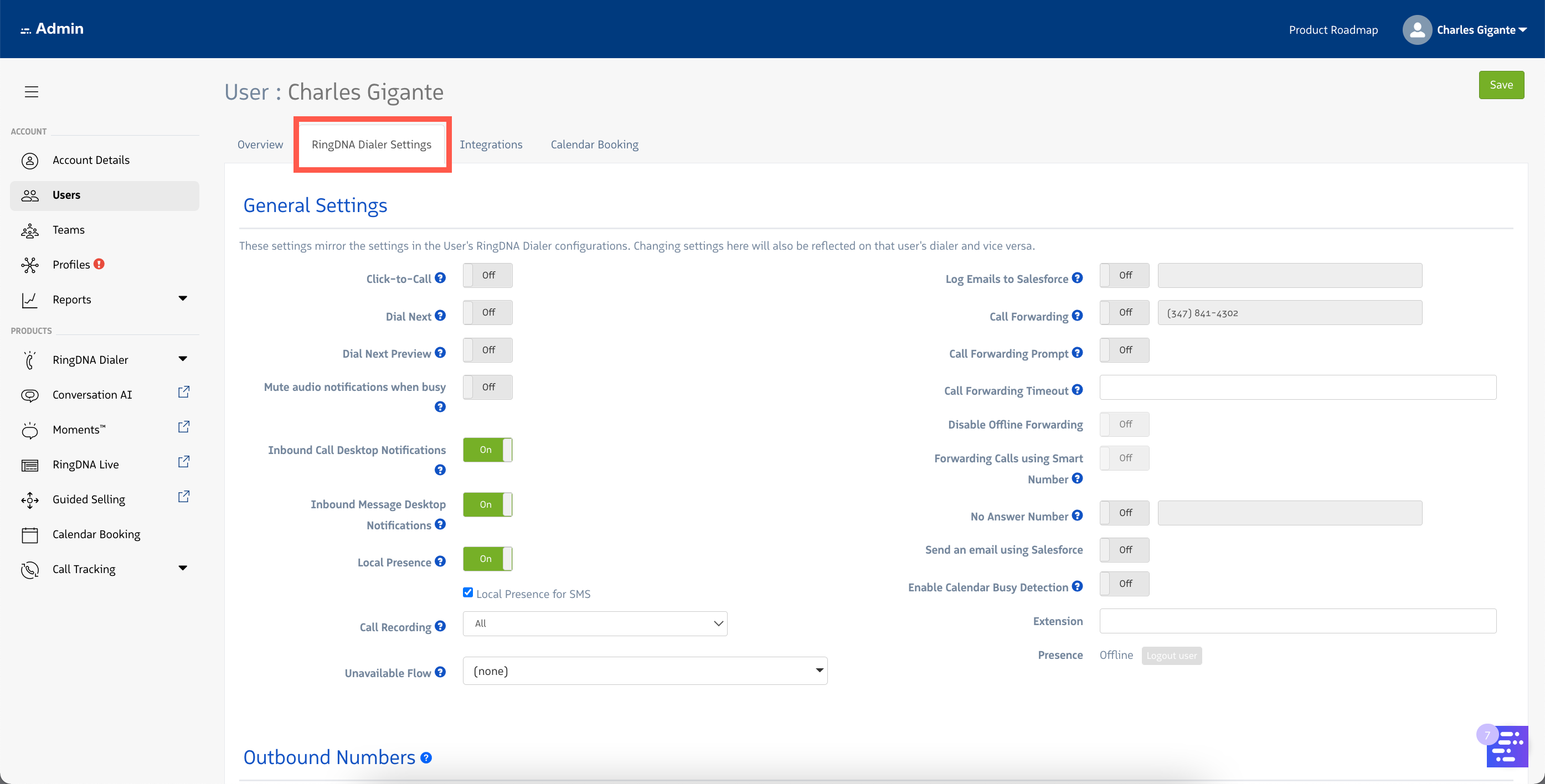This screenshot has height=784, width=1545.
Task: Open the Call Recording dropdown
Action: click(x=595, y=624)
